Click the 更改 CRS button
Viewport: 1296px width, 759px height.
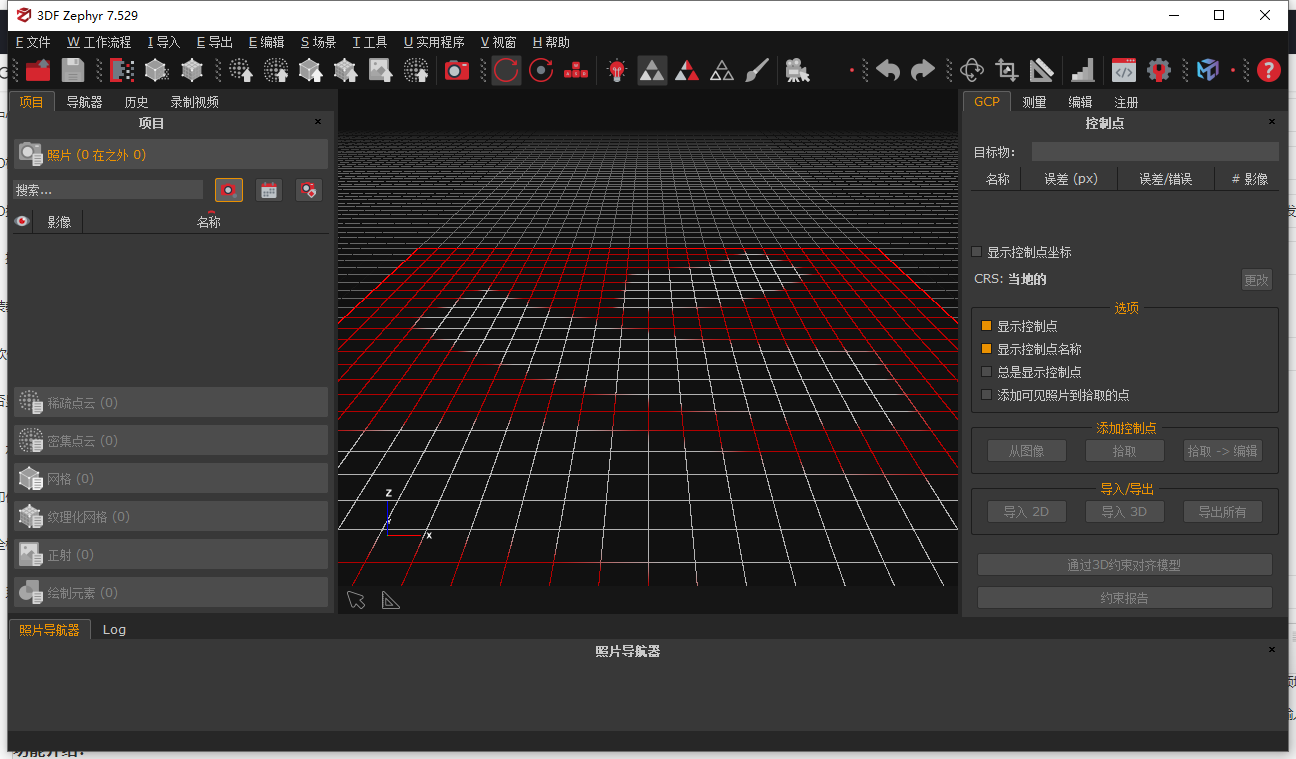click(x=1257, y=280)
